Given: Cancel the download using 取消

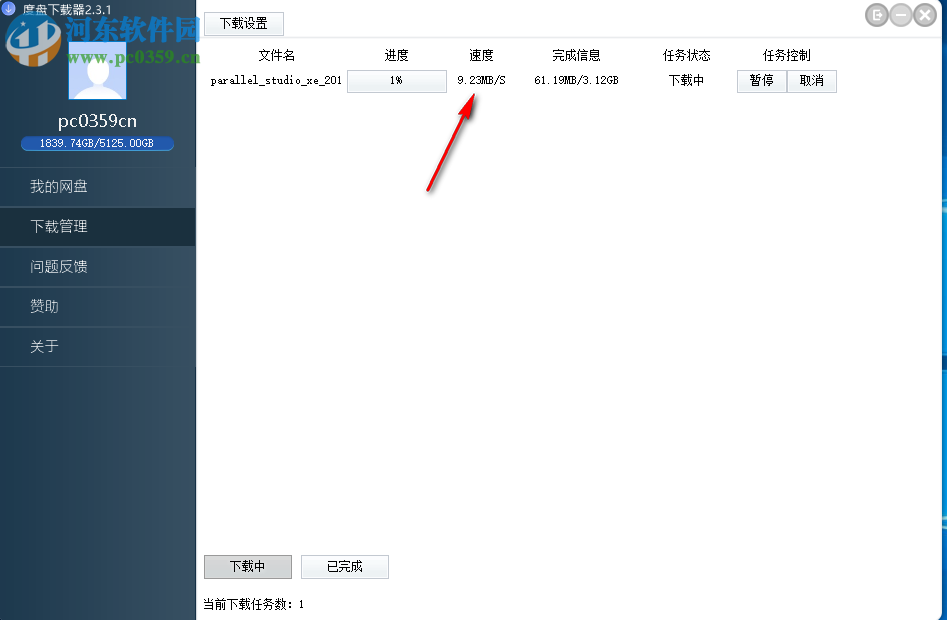Looking at the screenshot, I should click(x=811, y=80).
